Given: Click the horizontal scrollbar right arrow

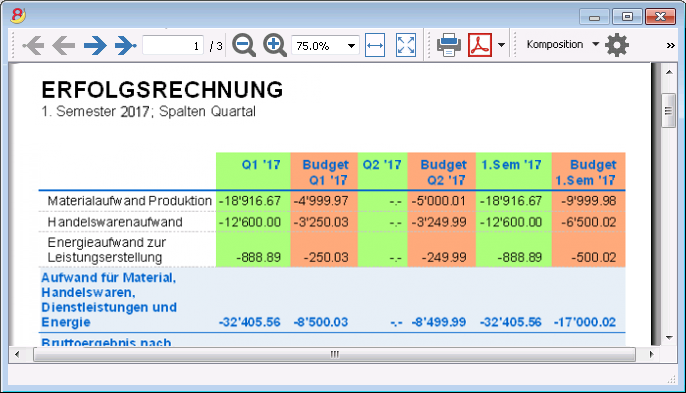Looking at the screenshot, I should (x=651, y=354).
